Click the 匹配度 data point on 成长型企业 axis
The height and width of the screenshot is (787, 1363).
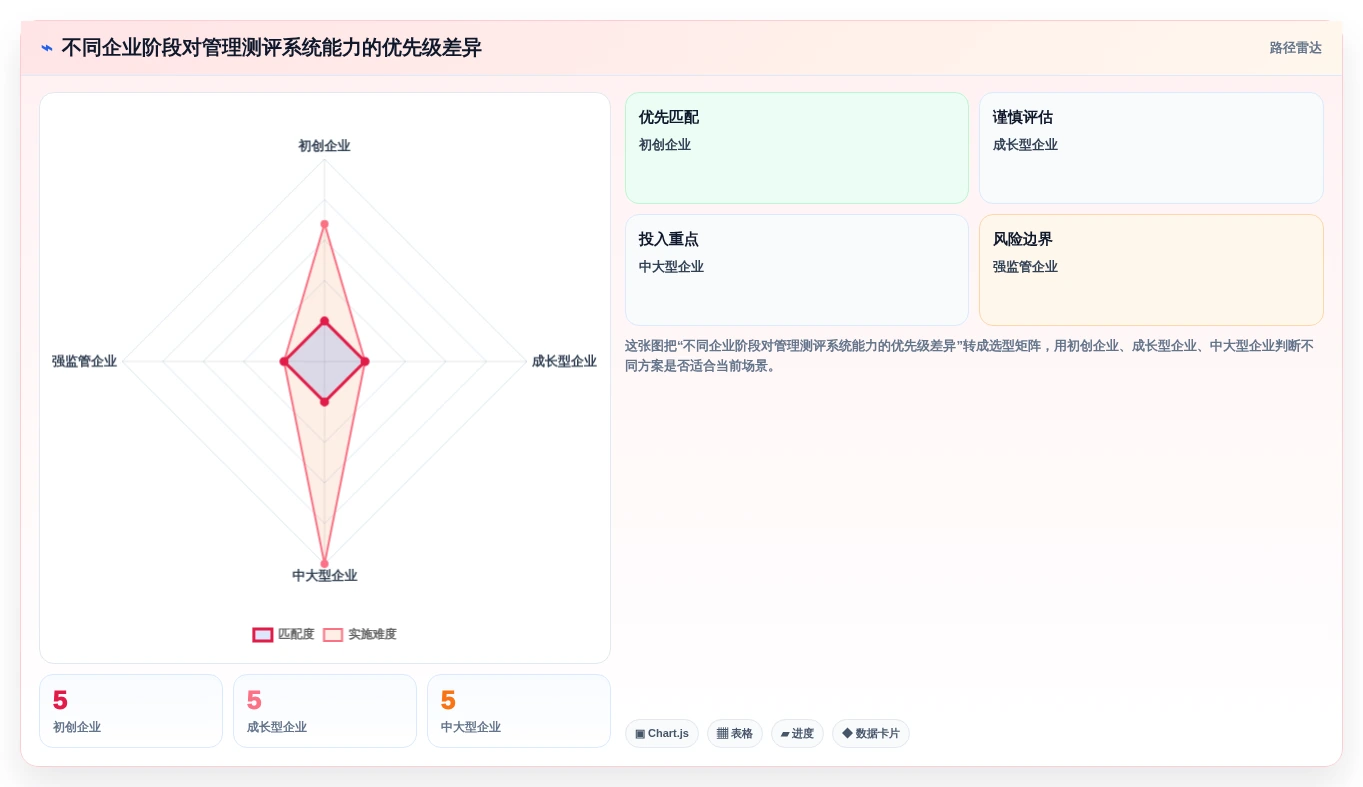click(365, 362)
